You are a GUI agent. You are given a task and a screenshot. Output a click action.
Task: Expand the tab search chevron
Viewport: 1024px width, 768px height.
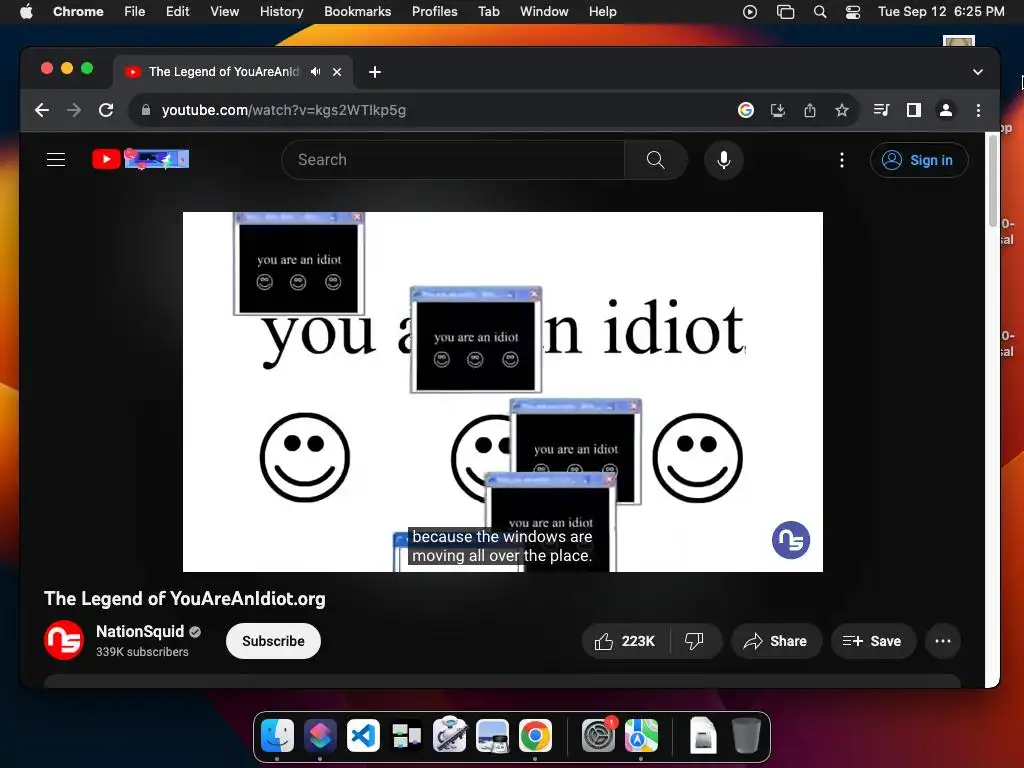[x=978, y=72]
